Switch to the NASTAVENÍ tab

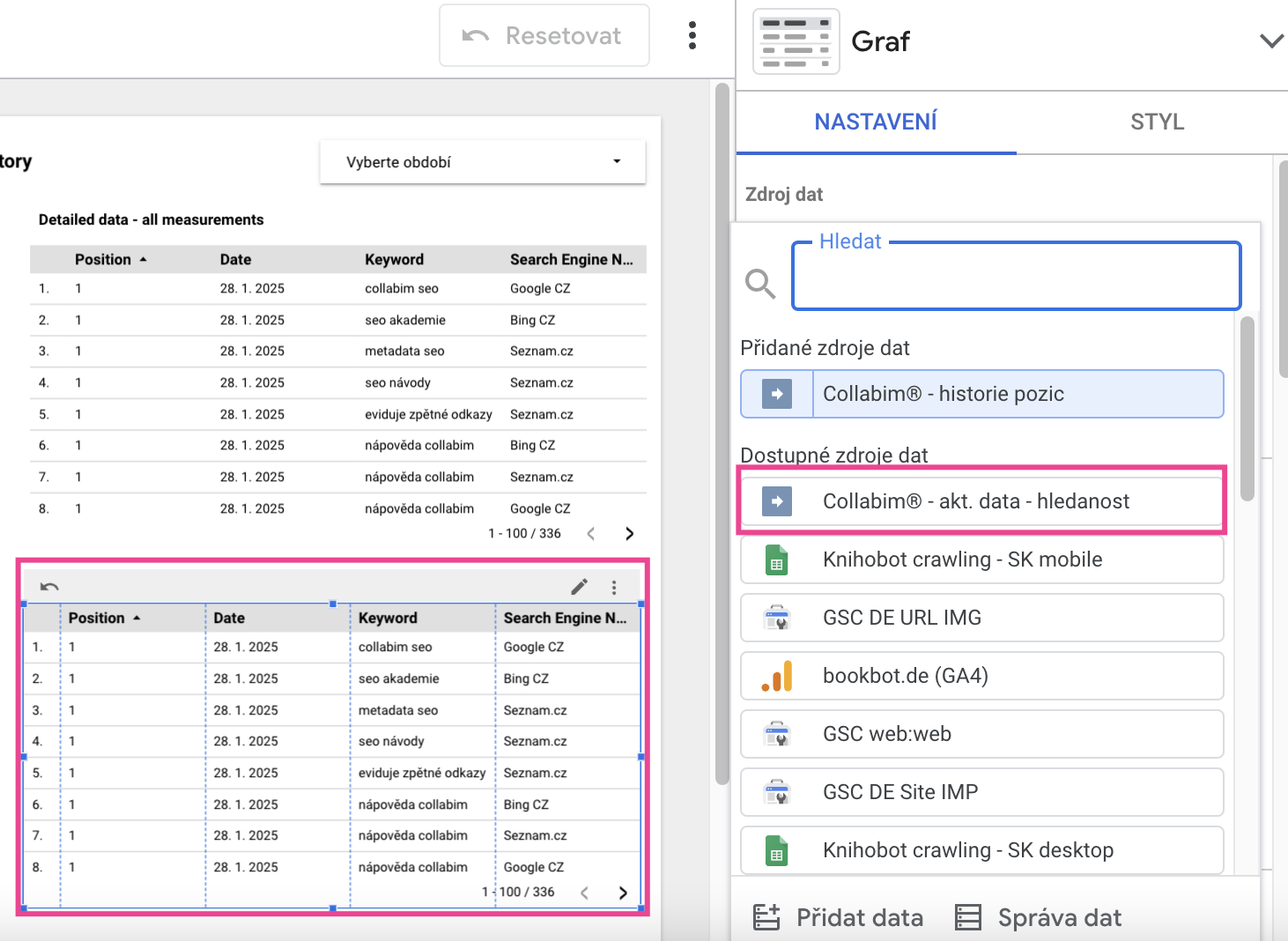point(876,122)
